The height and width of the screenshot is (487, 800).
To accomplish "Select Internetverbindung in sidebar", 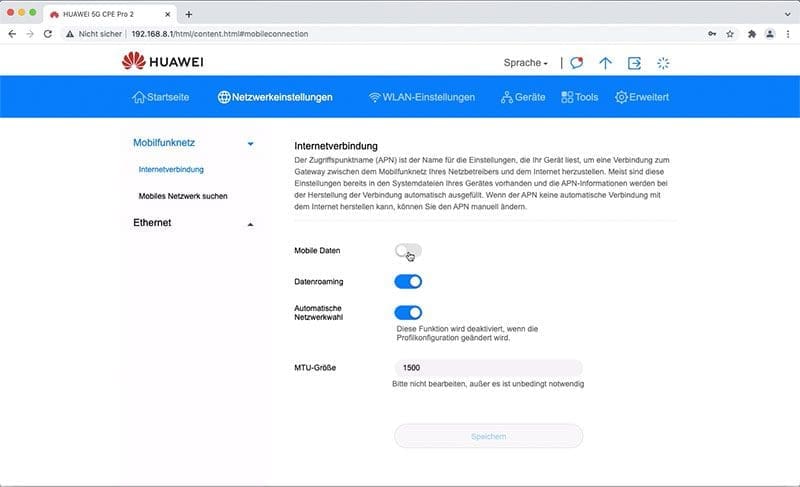I will pos(171,169).
